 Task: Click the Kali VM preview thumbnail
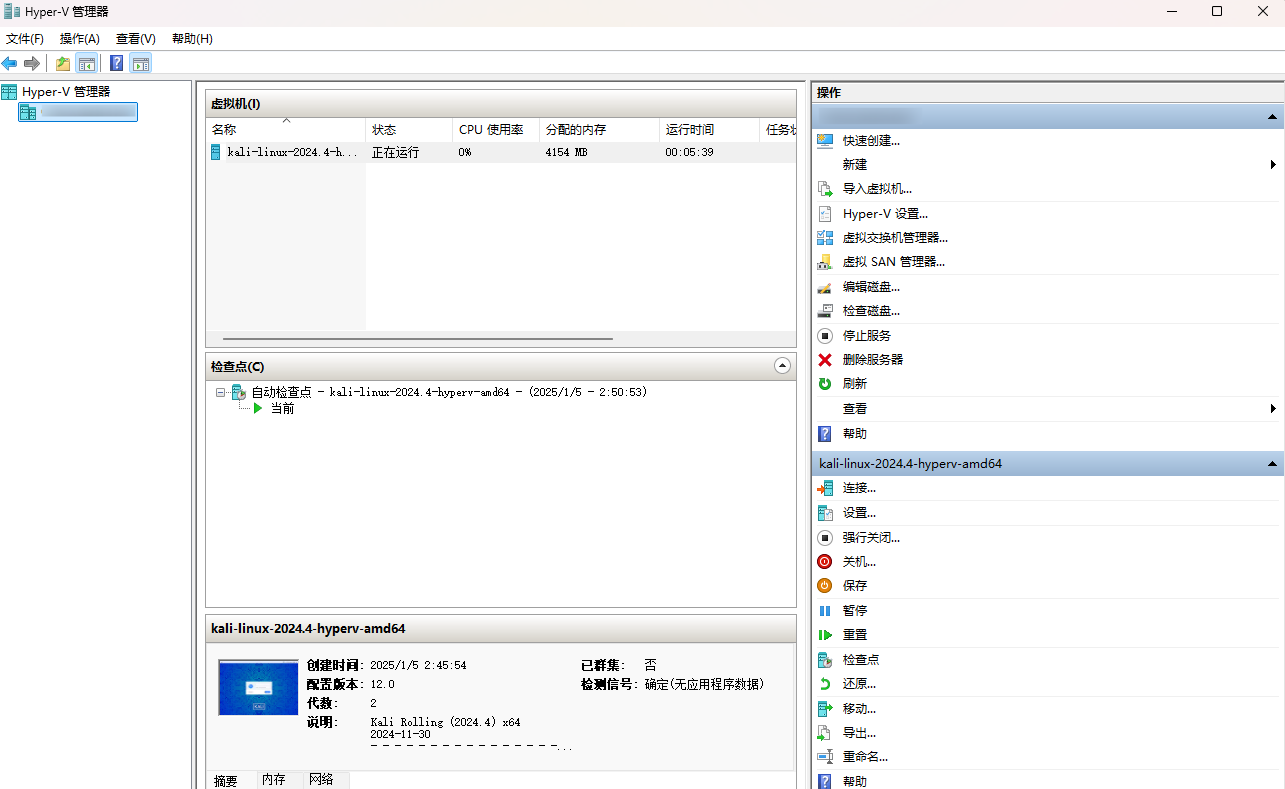point(258,688)
